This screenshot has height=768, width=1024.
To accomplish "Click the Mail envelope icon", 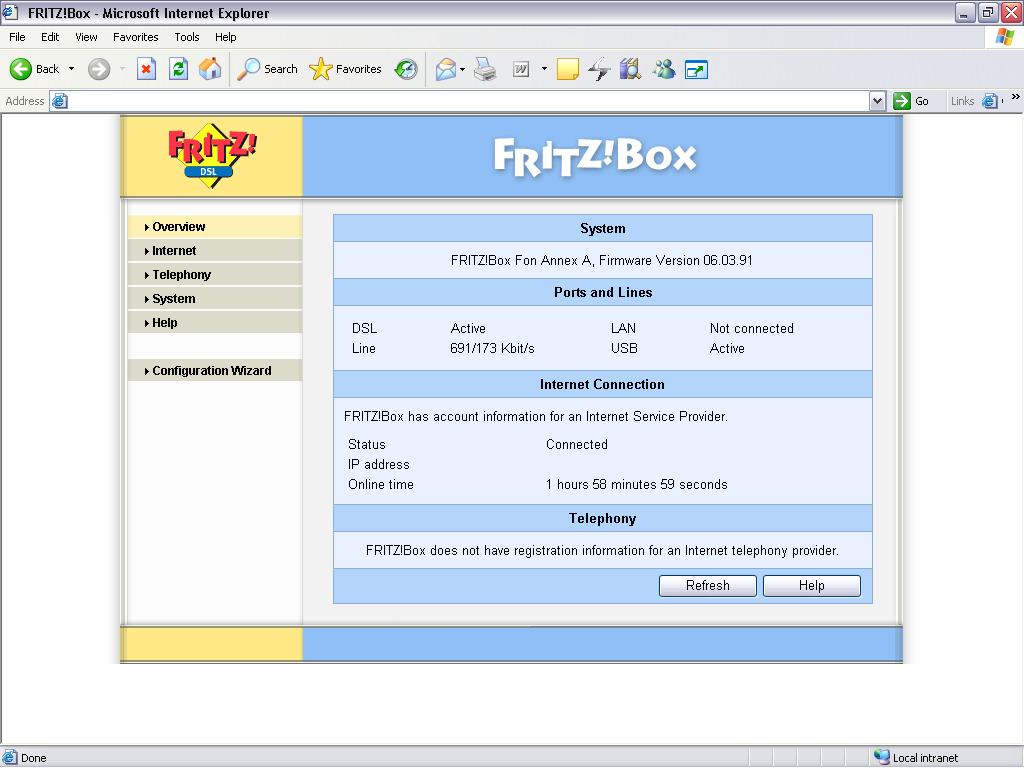I will (445, 69).
